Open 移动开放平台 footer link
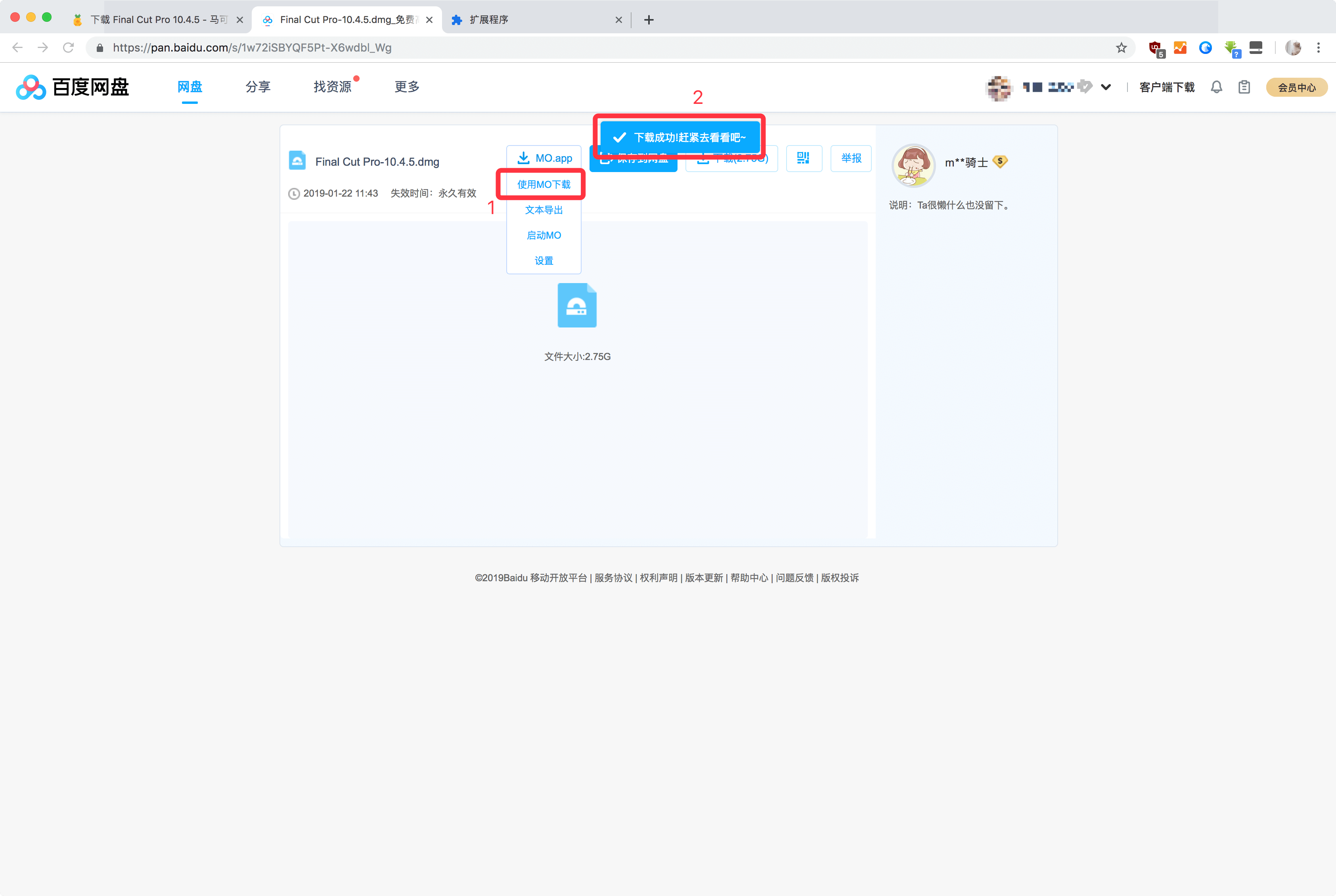The width and height of the screenshot is (1336, 896). click(558, 578)
